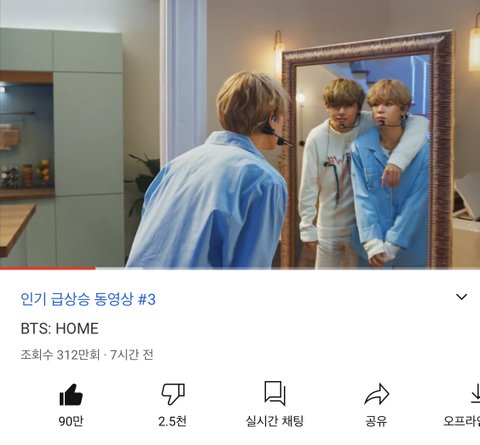480x445 pixels.
Task: Tap the 90만 like count
Action: (71, 421)
